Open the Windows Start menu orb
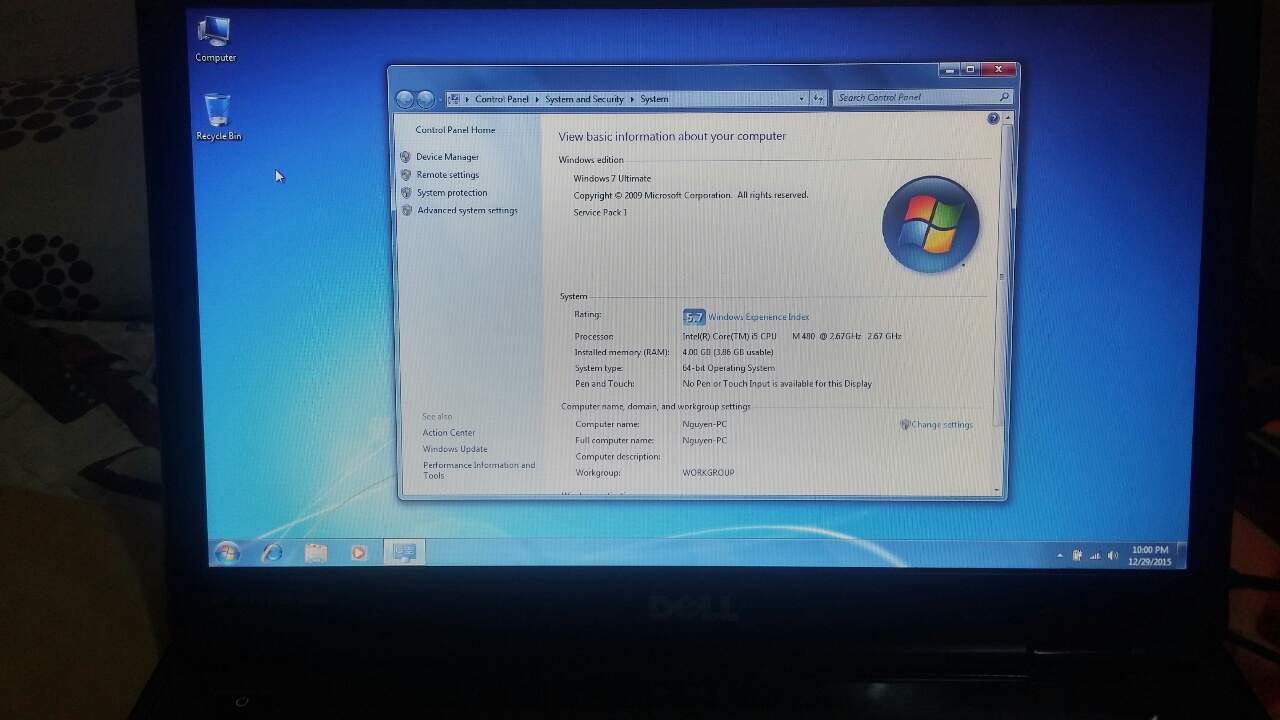The width and height of the screenshot is (1280, 720). (x=227, y=553)
